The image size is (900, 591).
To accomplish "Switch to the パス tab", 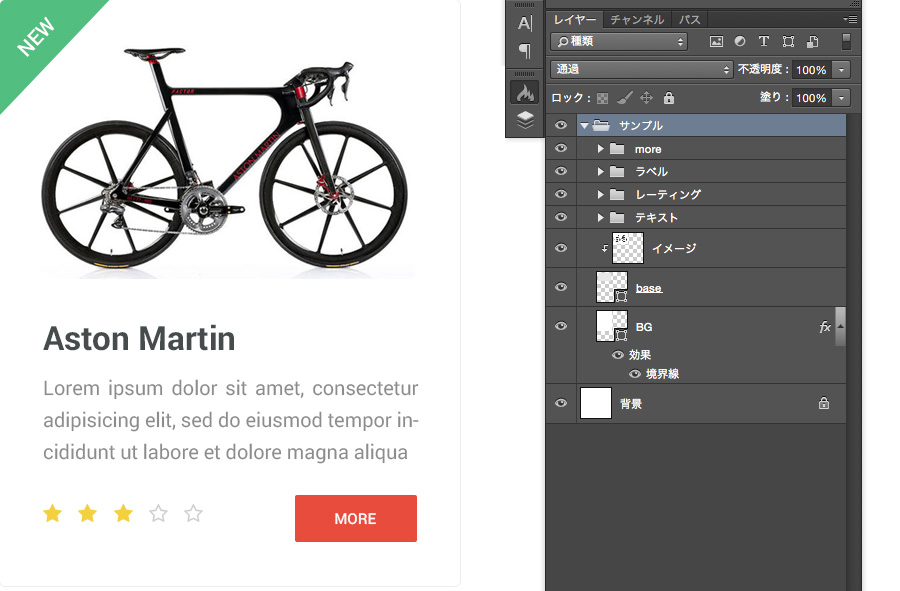I will click(x=689, y=20).
